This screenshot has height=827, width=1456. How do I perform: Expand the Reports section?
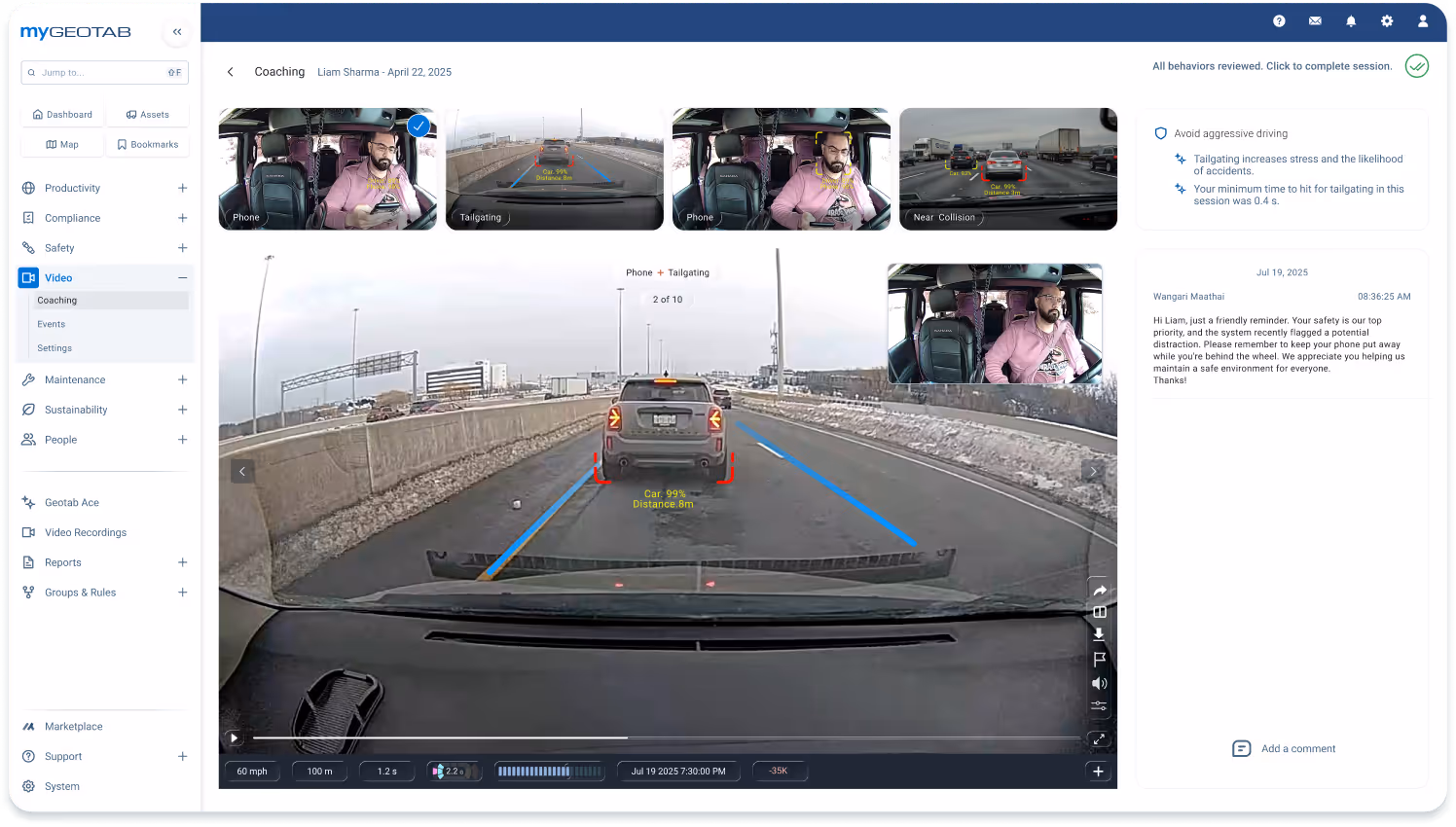(182, 561)
